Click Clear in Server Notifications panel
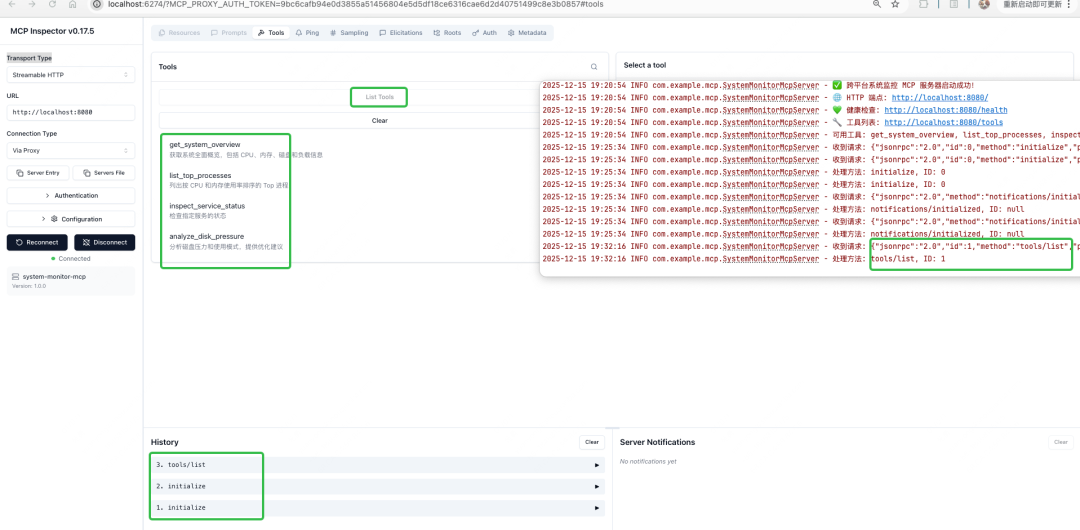This screenshot has height=530, width=1080. (1061, 442)
